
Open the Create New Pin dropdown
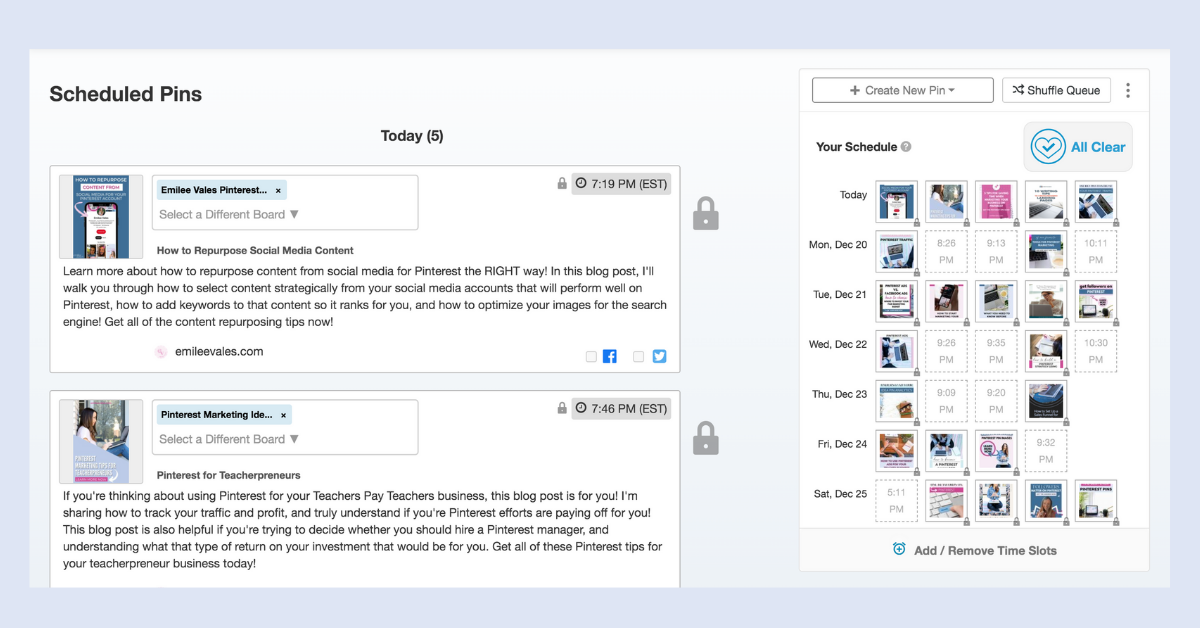point(903,90)
